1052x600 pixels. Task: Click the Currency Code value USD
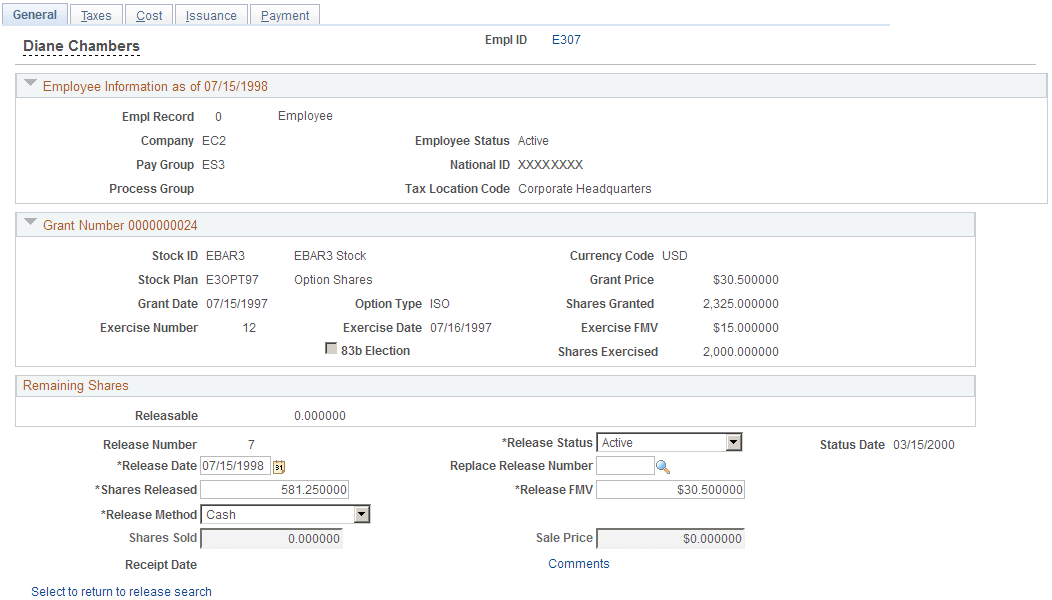click(x=675, y=256)
